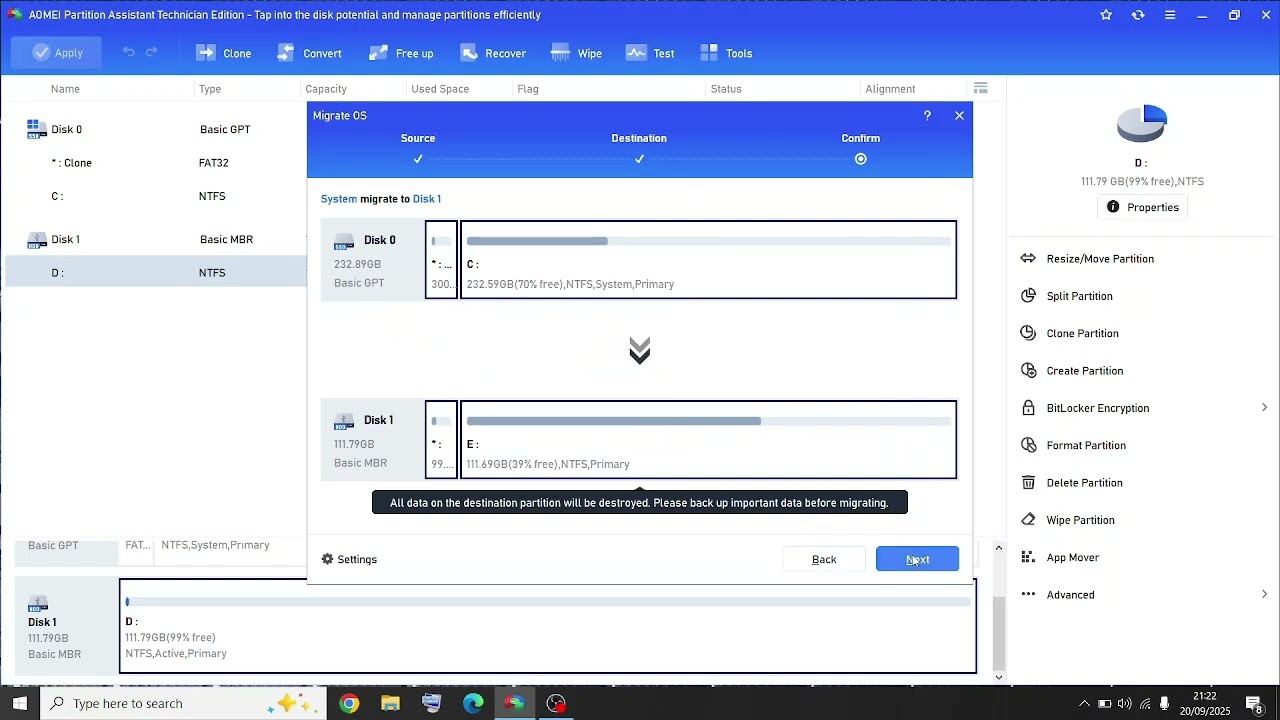Click the Destination step in wizard
This screenshot has width=1280, height=720.
(639, 138)
